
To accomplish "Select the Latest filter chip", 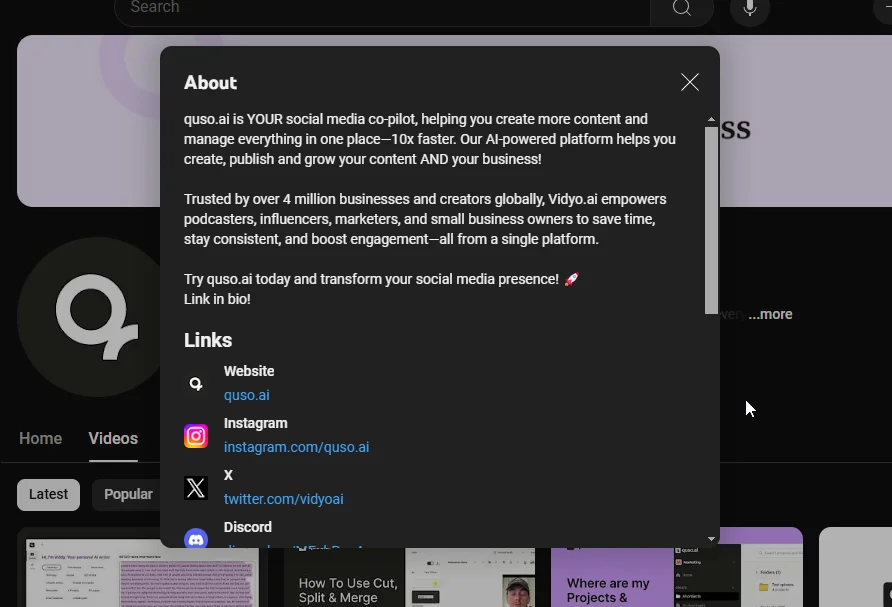I will [x=48, y=494].
